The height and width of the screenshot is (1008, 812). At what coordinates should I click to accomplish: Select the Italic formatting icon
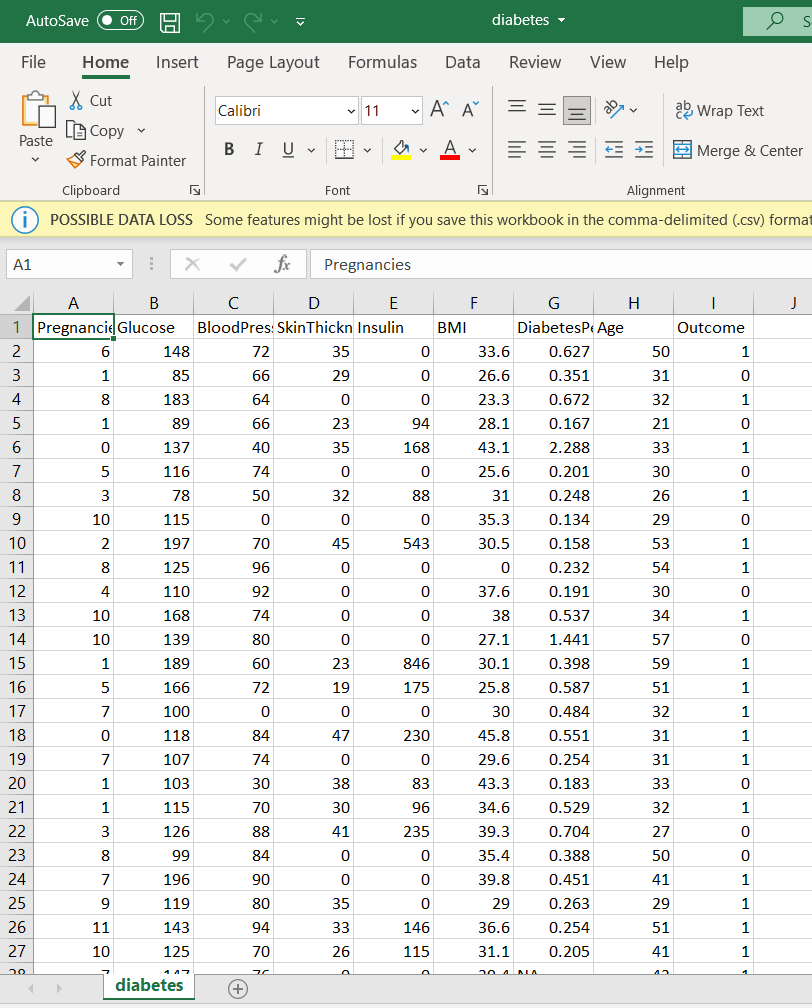coord(257,149)
